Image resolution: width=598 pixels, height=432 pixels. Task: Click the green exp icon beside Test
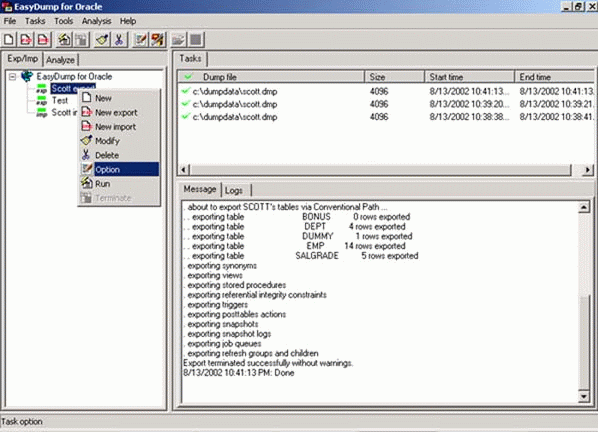tap(42, 101)
